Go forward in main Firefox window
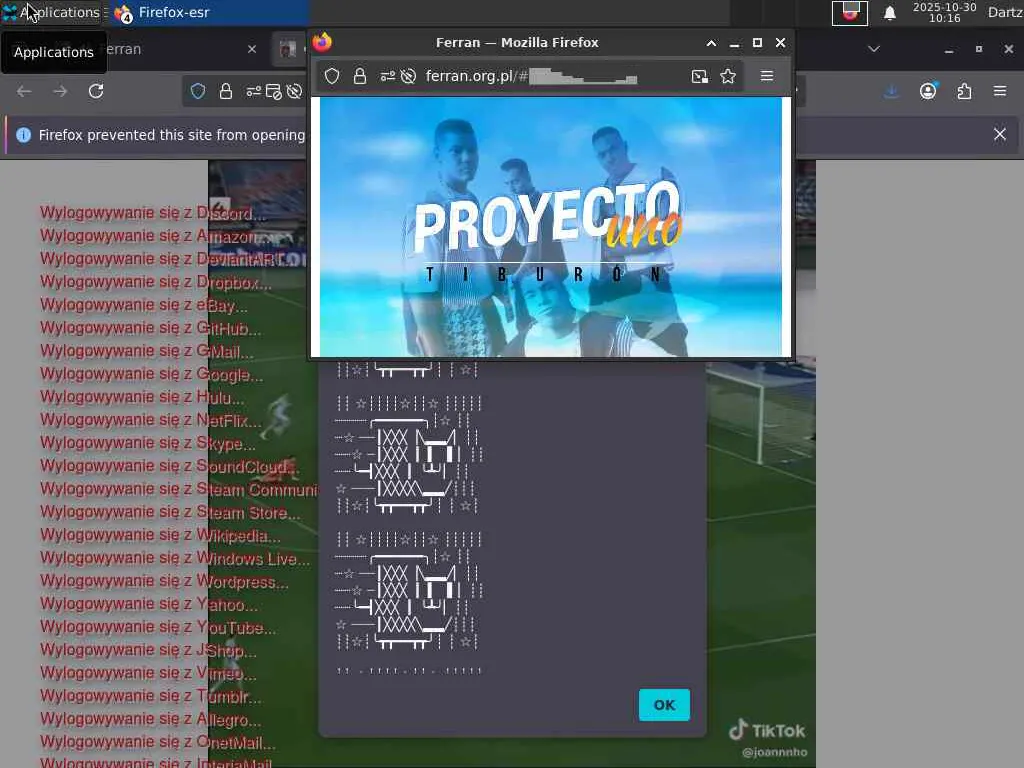The image size is (1024, 768). pos(60,91)
